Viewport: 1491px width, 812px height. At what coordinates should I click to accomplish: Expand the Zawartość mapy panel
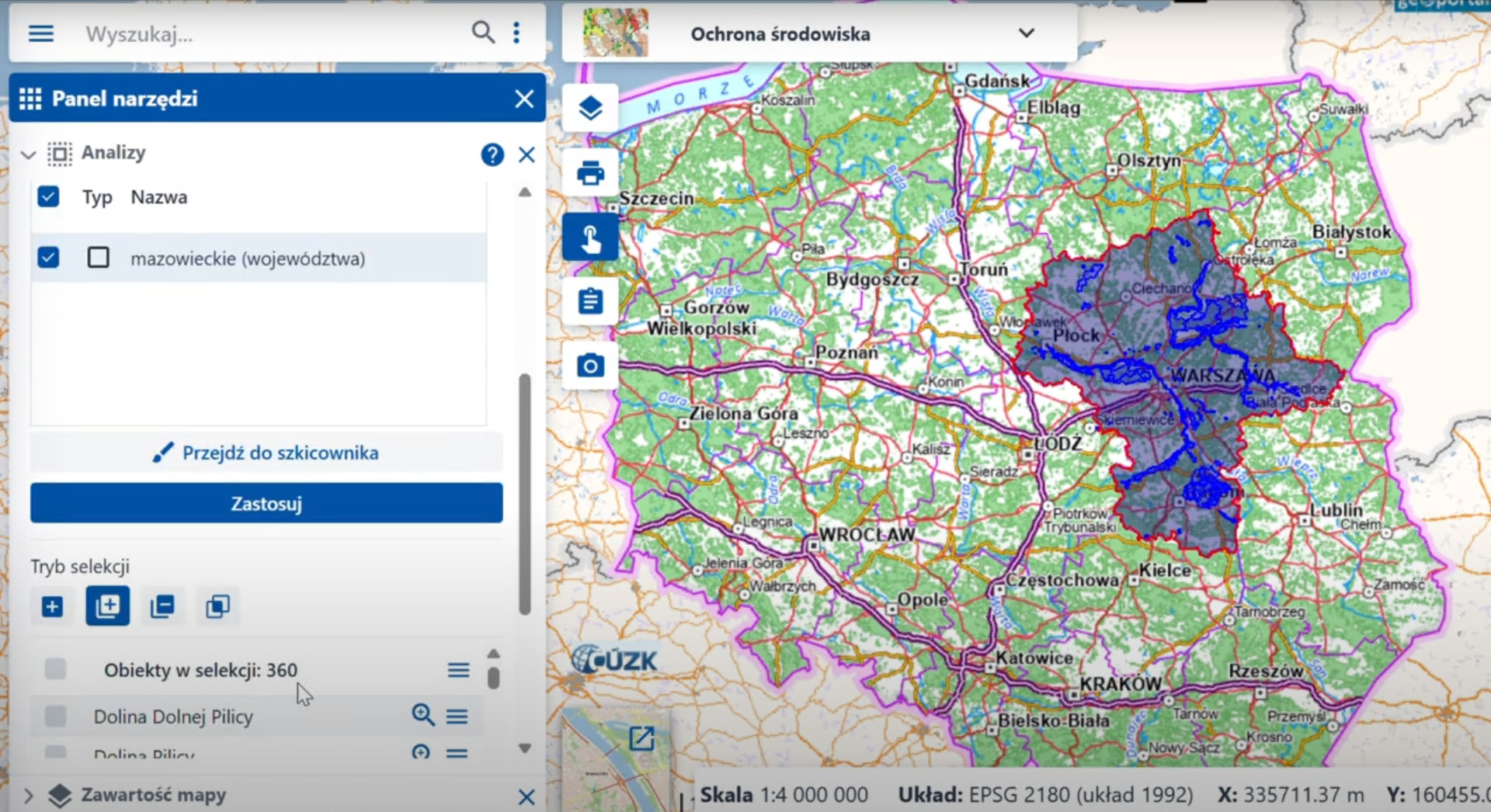click(29, 795)
